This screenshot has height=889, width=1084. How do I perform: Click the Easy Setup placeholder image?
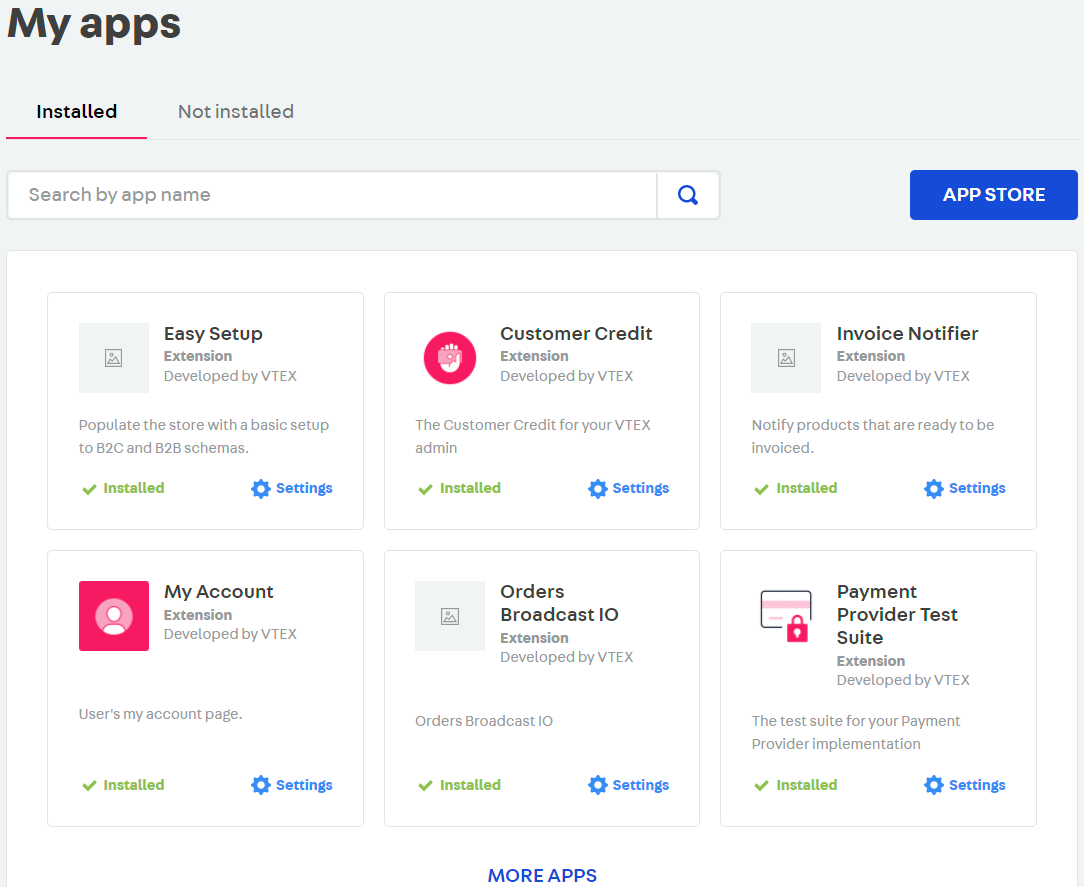pos(114,358)
